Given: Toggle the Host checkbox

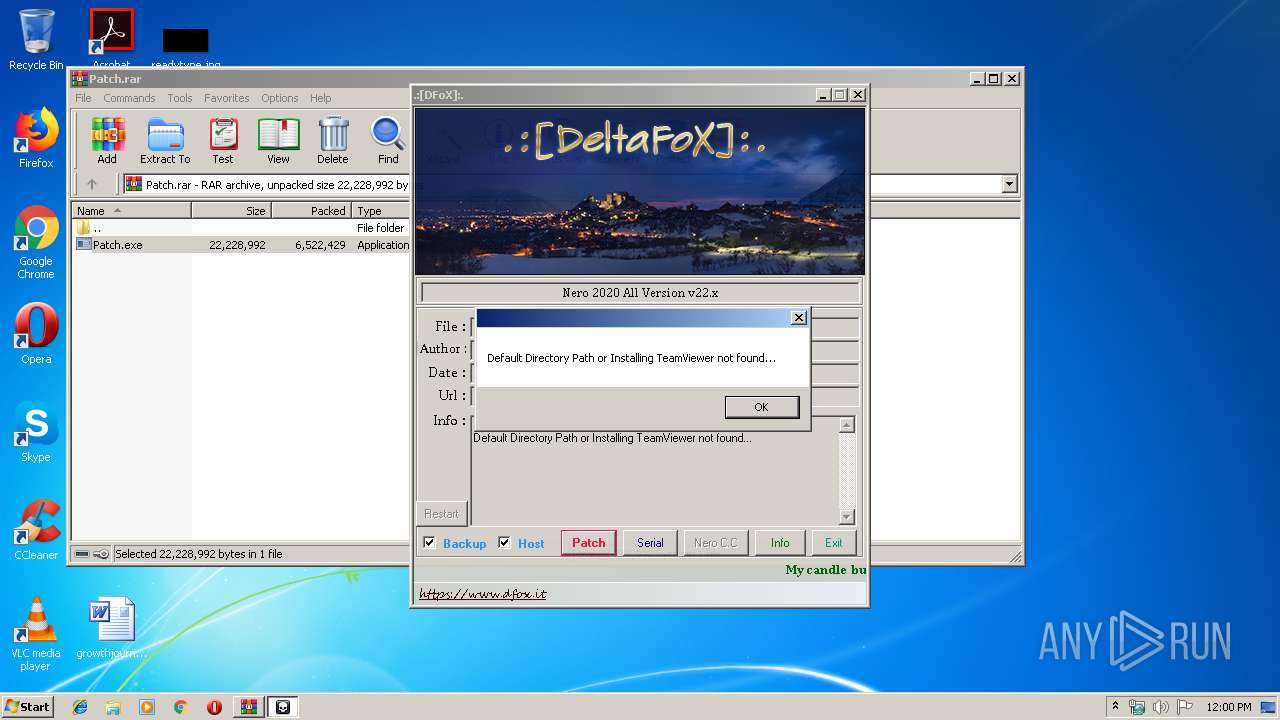Looking at the screenshot, I should point(504,543).
